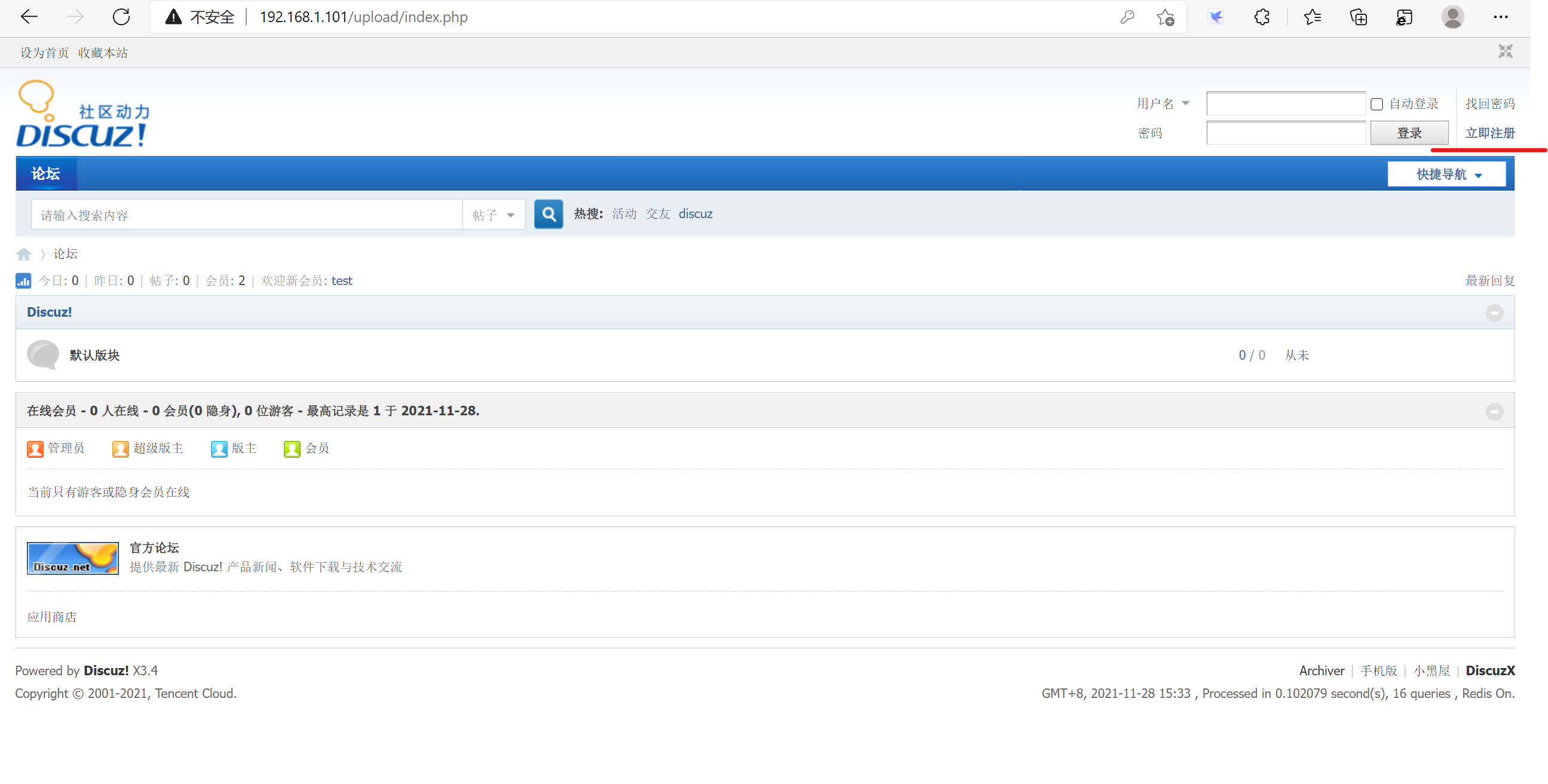The height and width of the screenshot is (784, 1548).
Task: Open the Favorites list icon
Action: click(1313, 17)
